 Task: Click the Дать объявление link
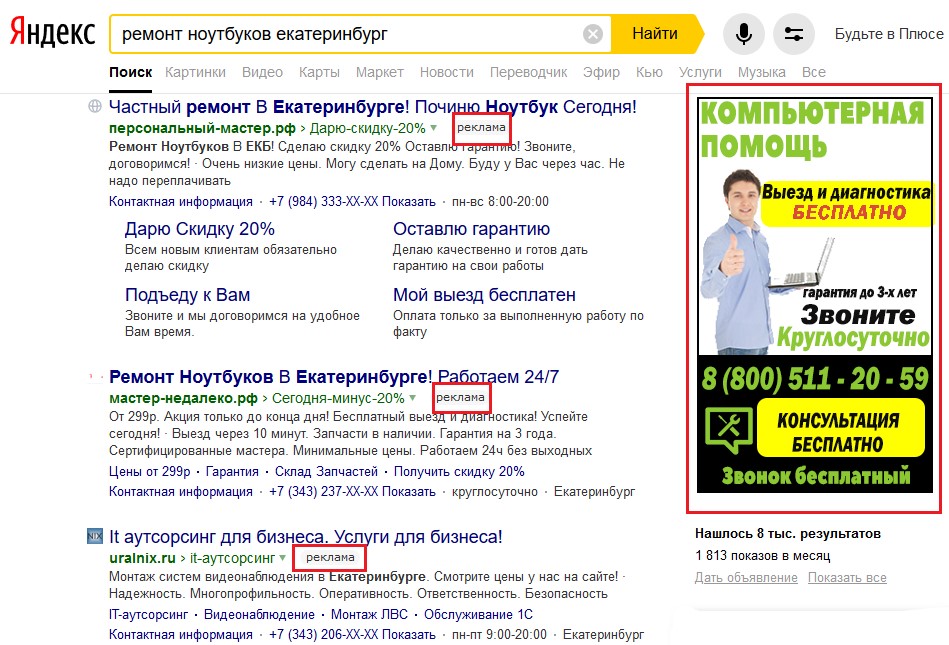pos(746,578)
